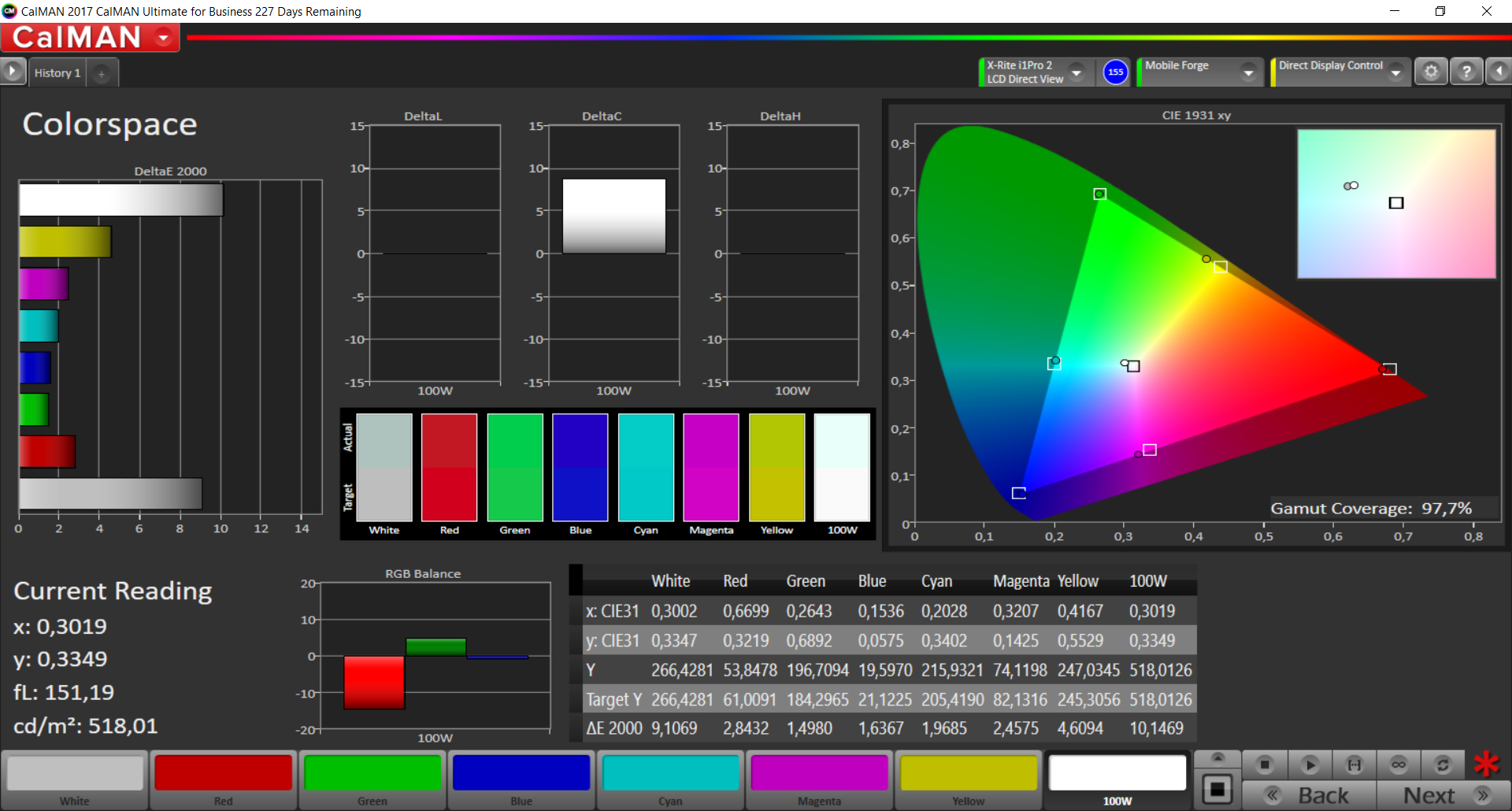Image resolution: width=1512 pixels, height=811 pixels.
Task: Open settings with the gear icon
Action: pyautogui.click(x=1431, y=72)
